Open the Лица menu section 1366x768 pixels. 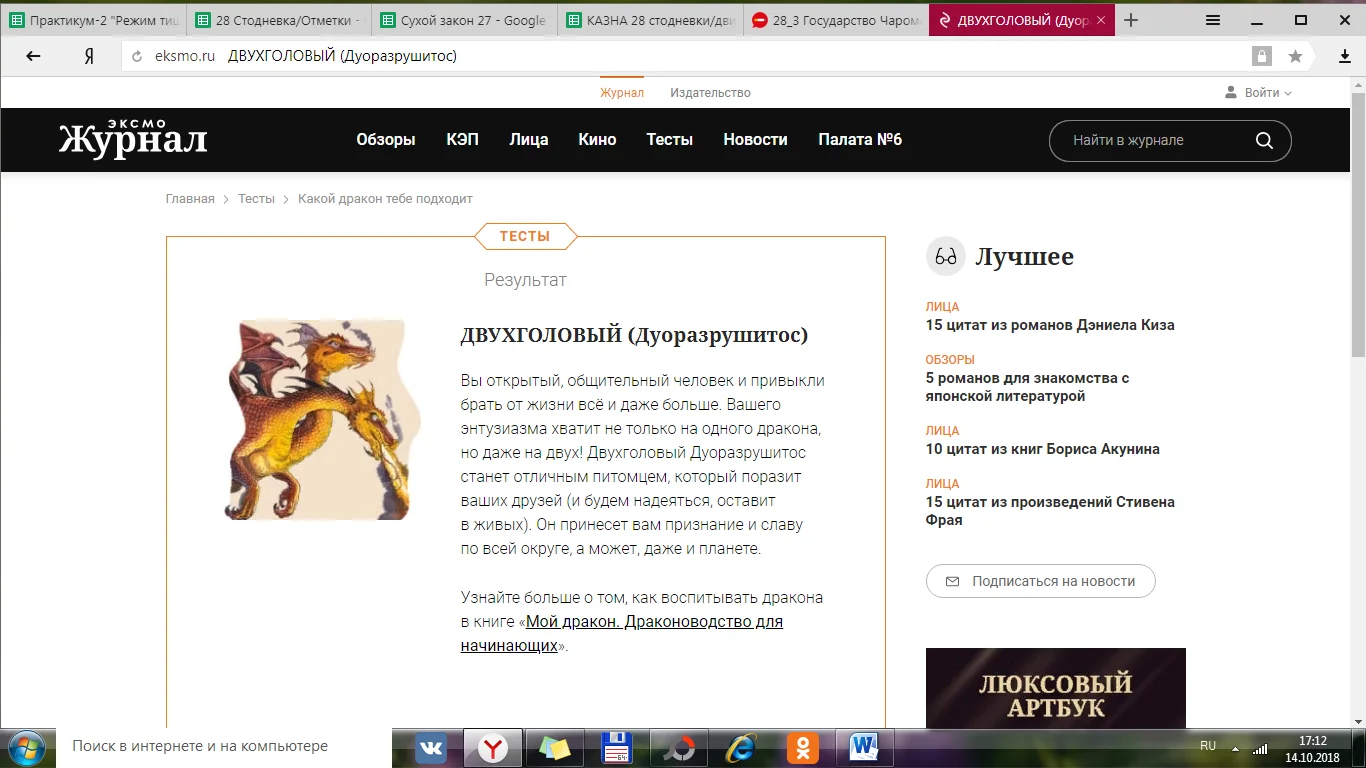tap(528, 140)
